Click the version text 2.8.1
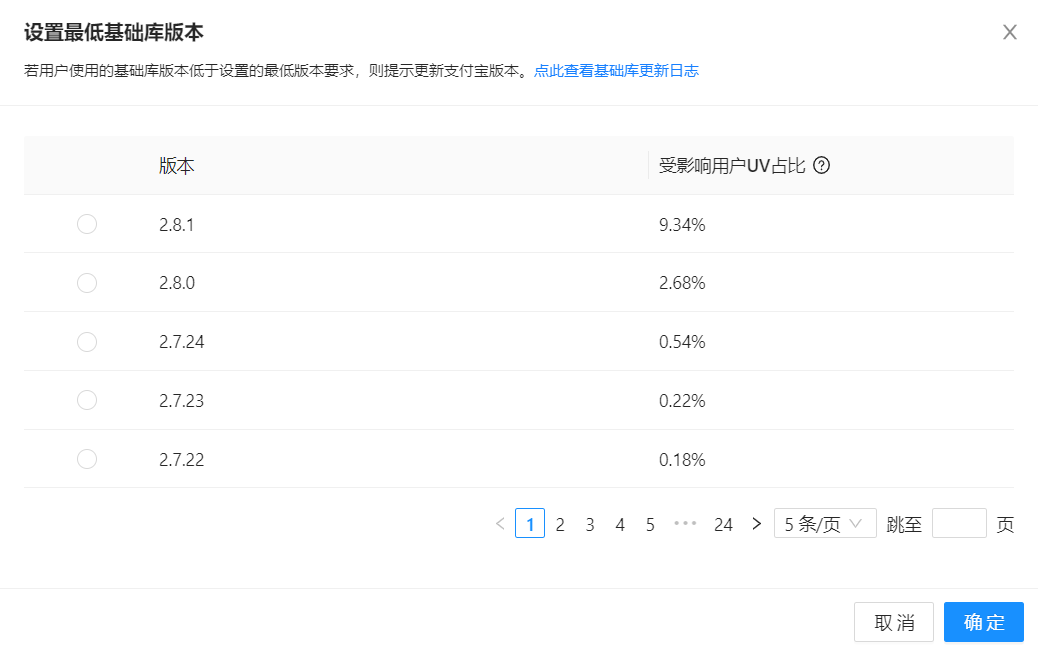The width and height of the screenshot is (1038, 649). (x=176, y=225)
